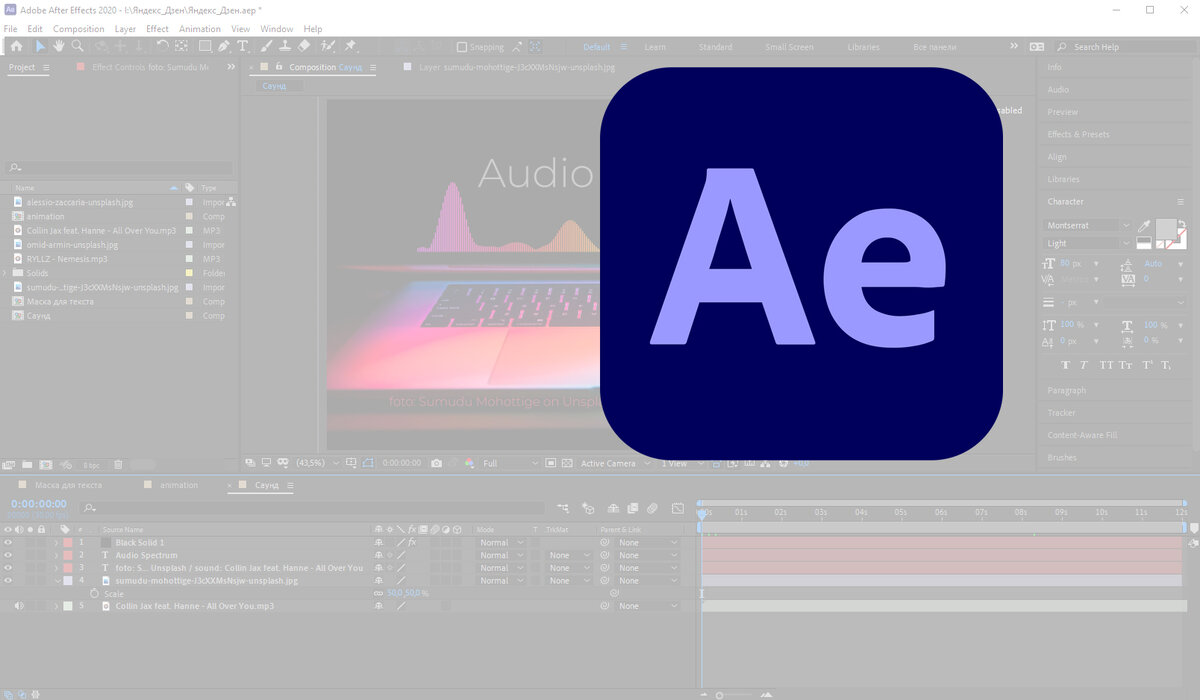1200x700 pixels.
Task: Expand the Audio Spectrum layer properties
Action: tap(56, 555)
